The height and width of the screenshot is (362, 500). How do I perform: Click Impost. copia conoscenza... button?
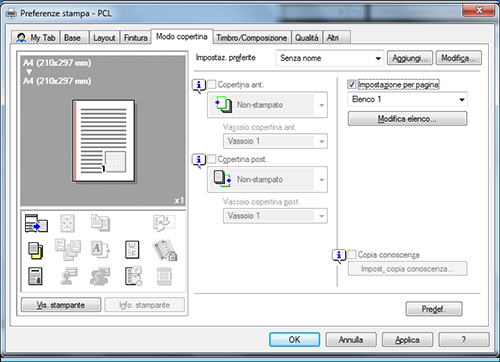point(407,269)
